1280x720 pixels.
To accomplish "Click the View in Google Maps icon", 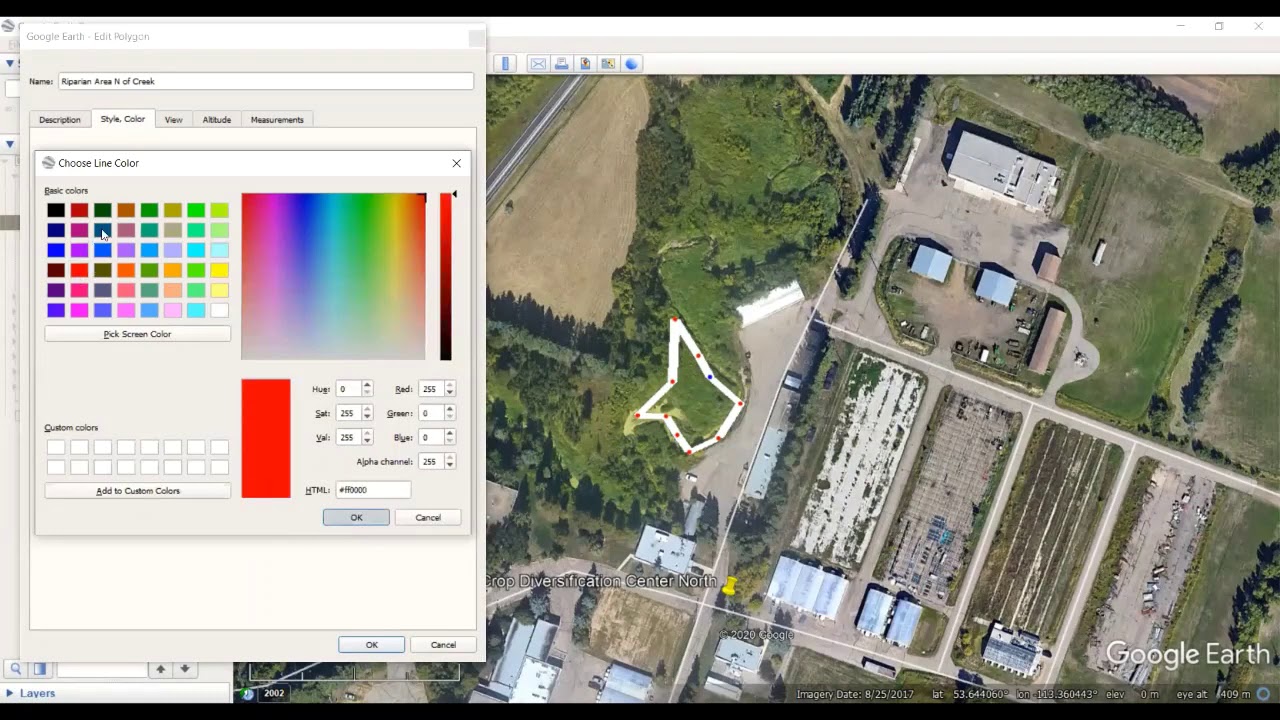I will pos(607,64).
